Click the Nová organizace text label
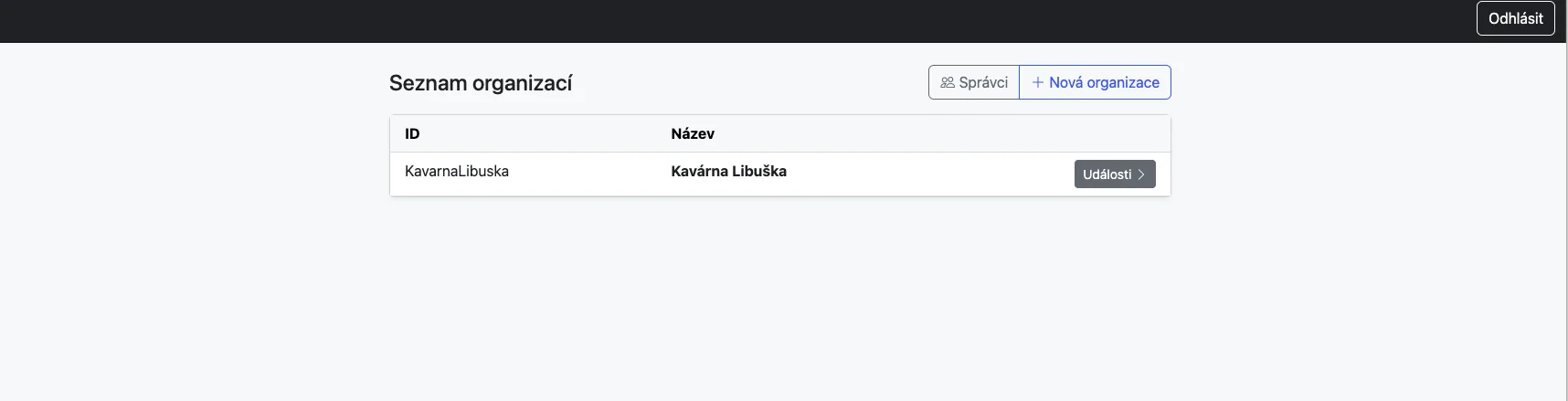The width and height of the screenshot is (1568, 401). 1104,82
